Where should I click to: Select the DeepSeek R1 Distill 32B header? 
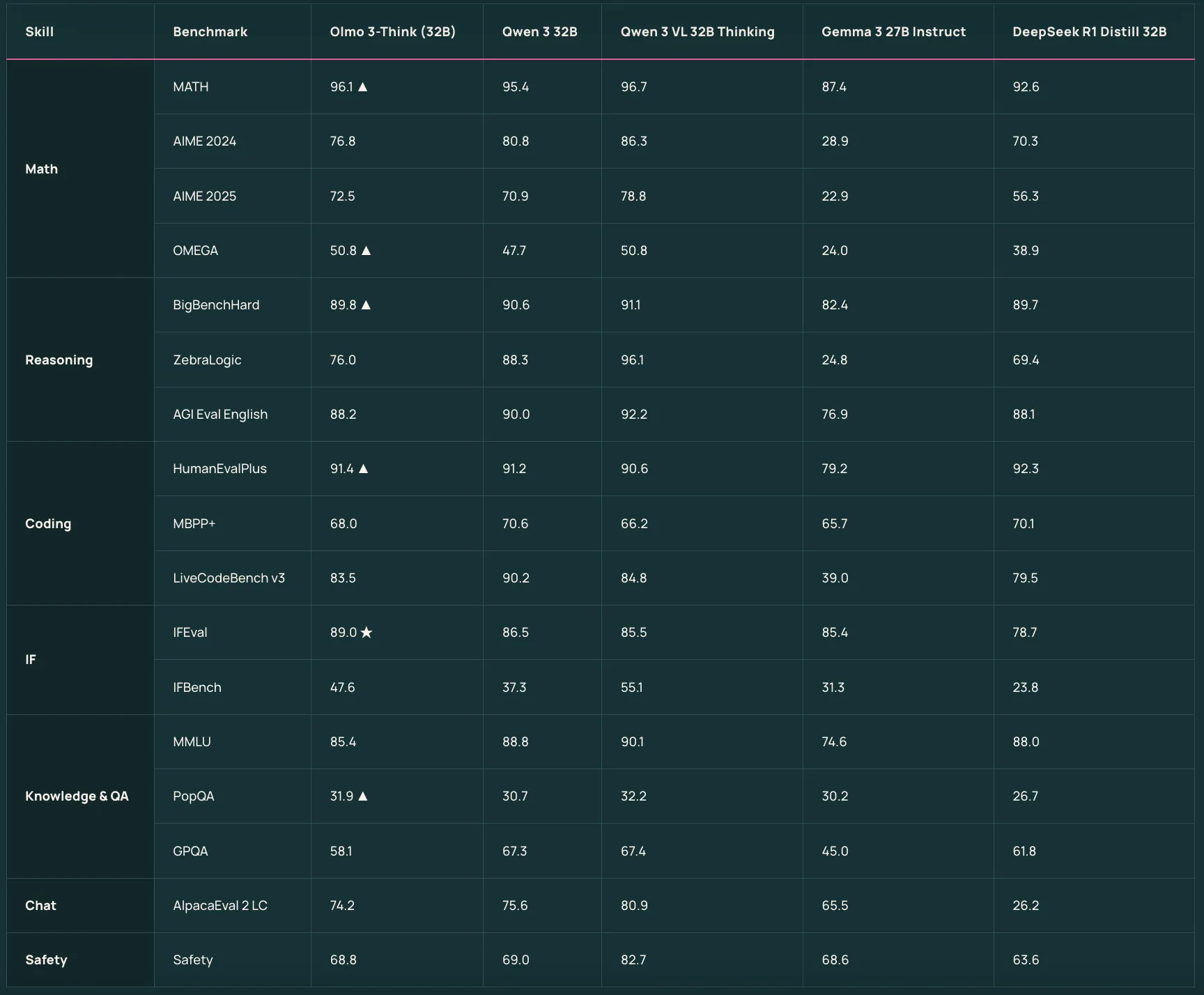(x=1089, y=32)
